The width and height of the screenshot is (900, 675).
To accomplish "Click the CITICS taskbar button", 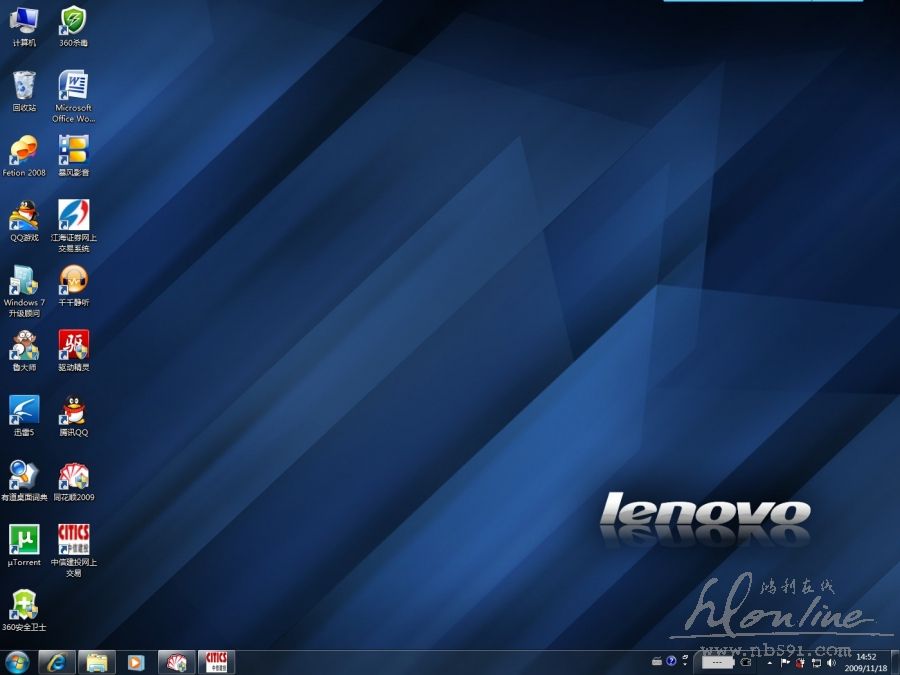I will 216,662.
